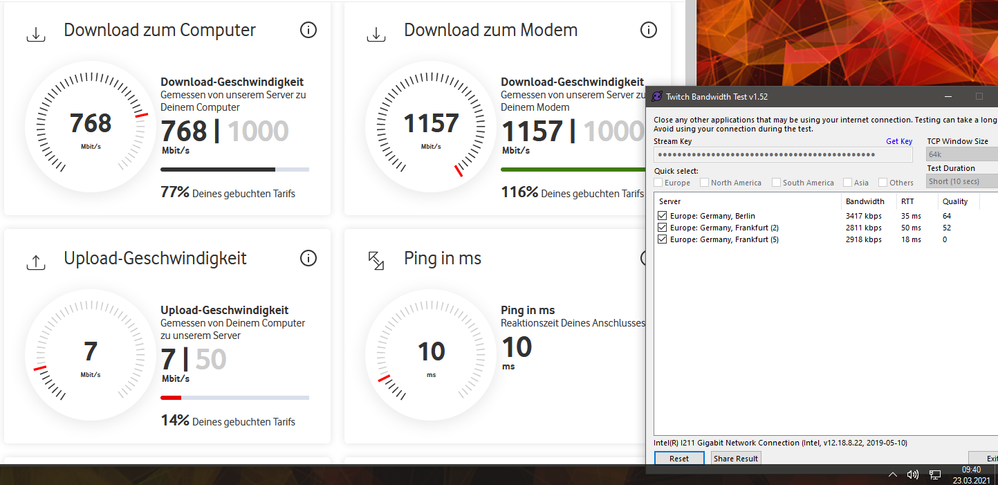Screen dimensions: 998x485
Task: Open the network icon in system tray
Action: (935, 474)
